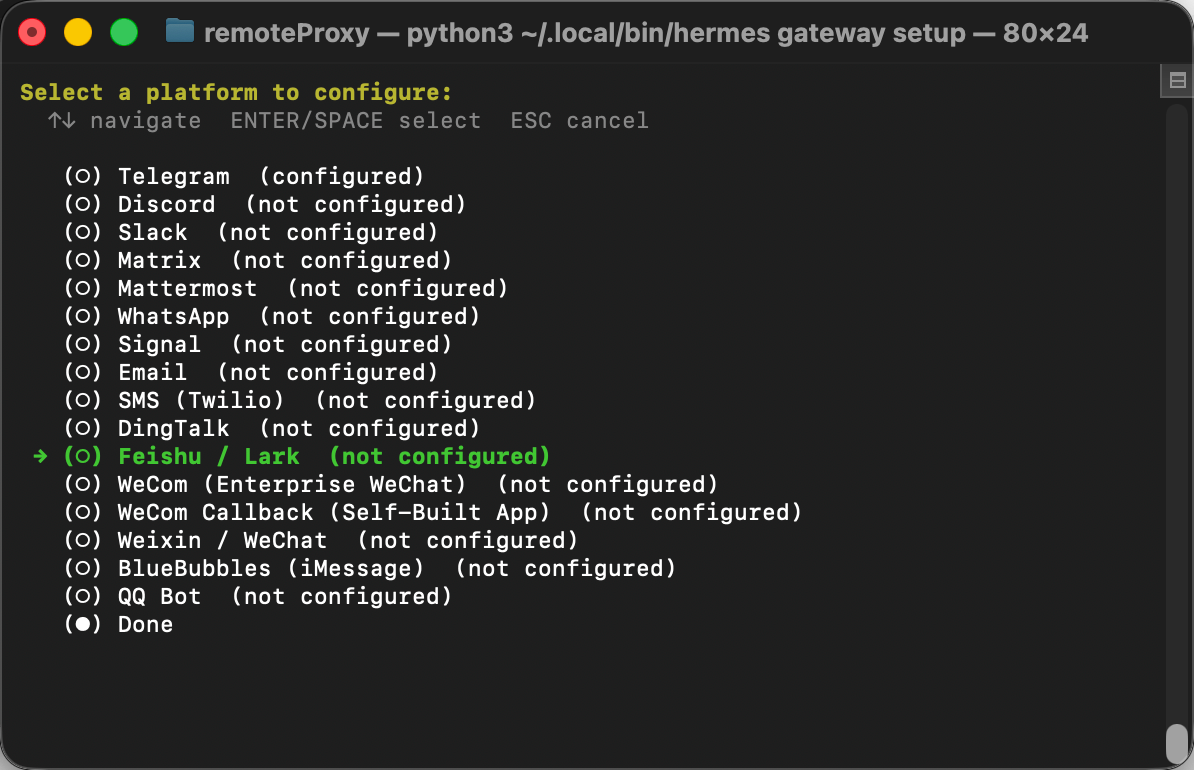The image size is (1194, 770).
Task: Click the Email label text
Action: [x=152, y=372]
